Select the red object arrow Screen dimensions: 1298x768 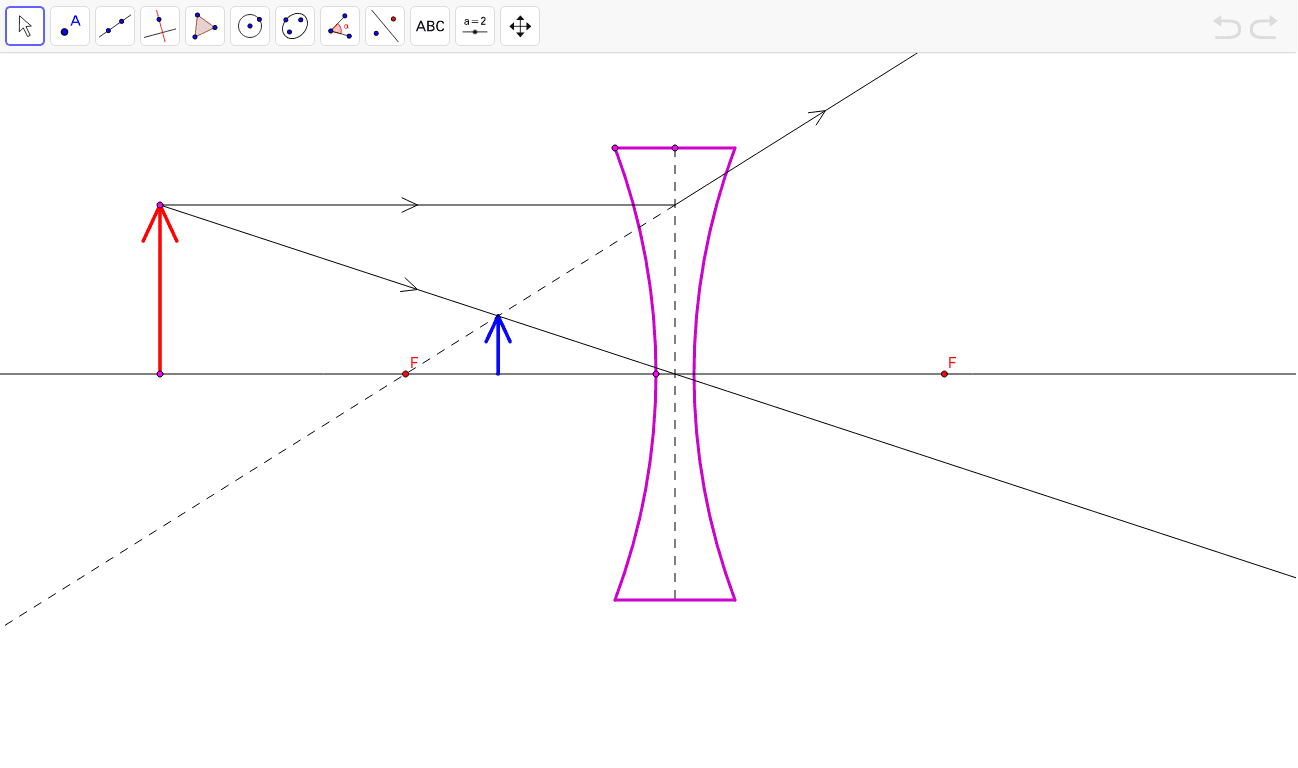(160, 290)
